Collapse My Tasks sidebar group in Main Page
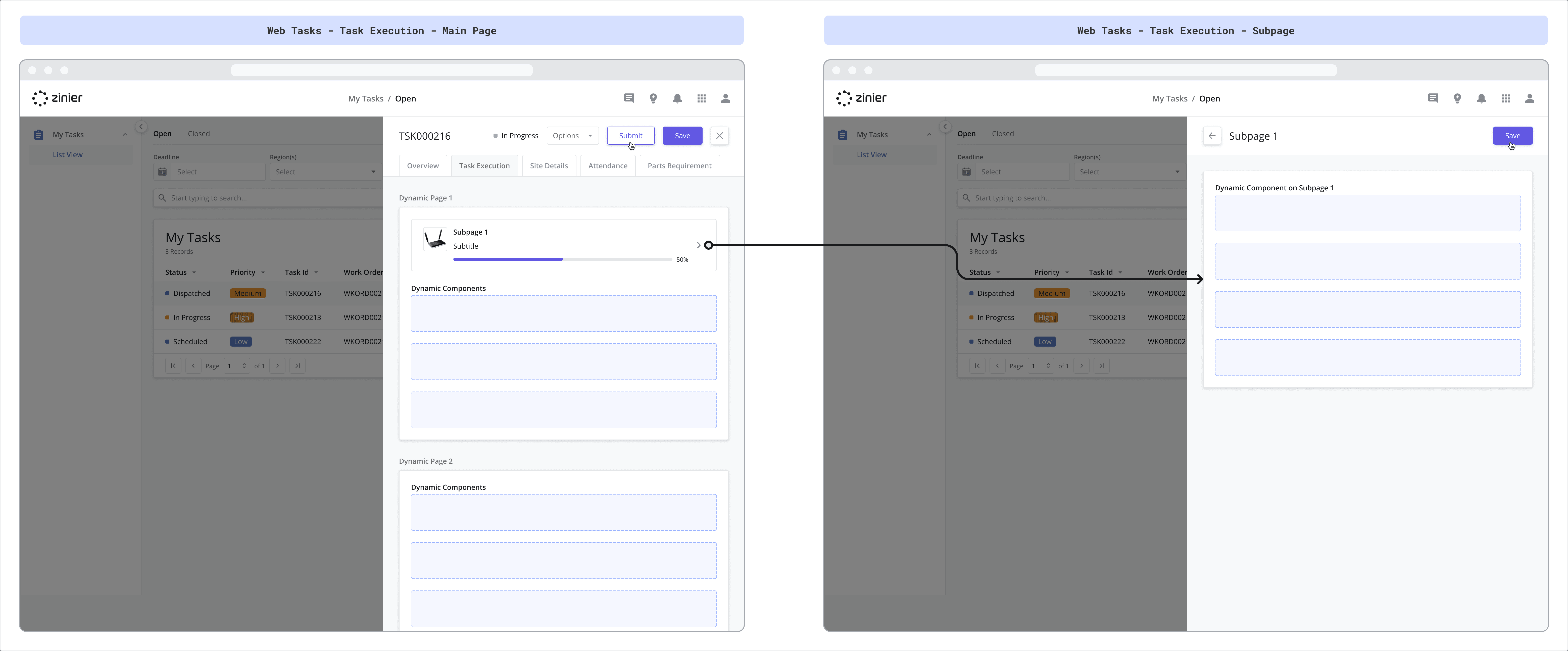1568x651 pixels. pos(125,134)
